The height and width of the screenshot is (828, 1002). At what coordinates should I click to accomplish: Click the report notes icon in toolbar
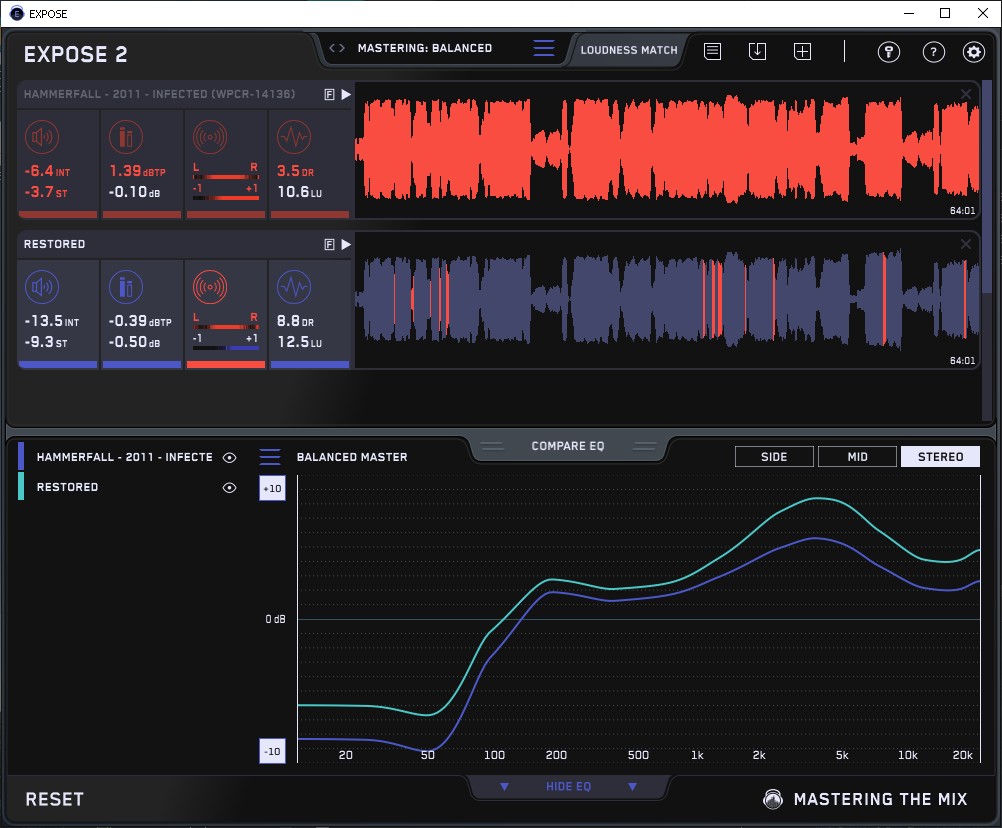(x=712, y=52)
